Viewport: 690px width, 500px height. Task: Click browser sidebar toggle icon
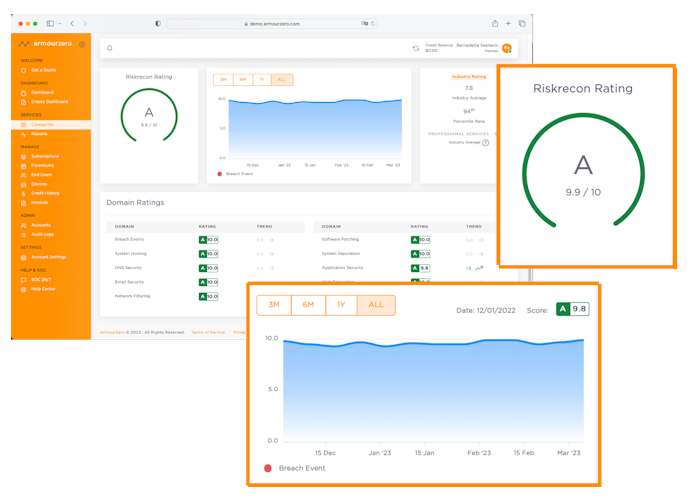click(50, 23)
